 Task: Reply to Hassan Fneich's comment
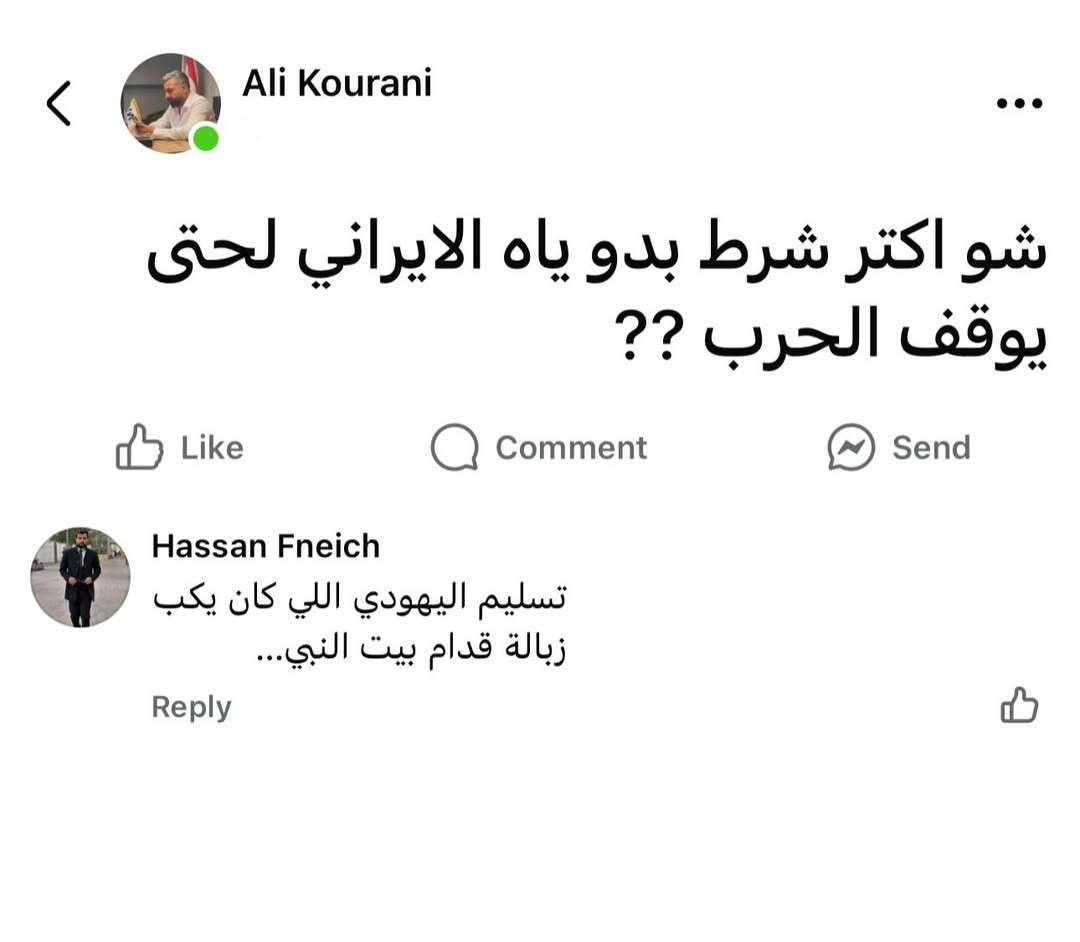click(x=191, y=707)
